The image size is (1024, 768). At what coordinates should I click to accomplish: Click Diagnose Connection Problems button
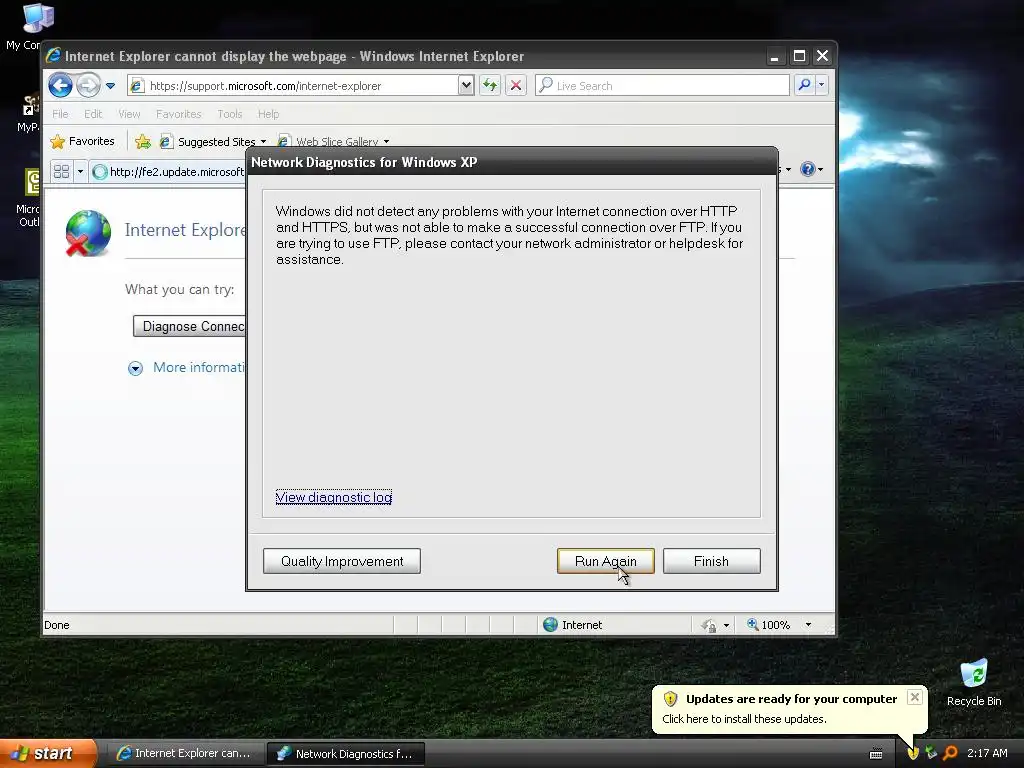pyautogui.click(x=190, y=326)
